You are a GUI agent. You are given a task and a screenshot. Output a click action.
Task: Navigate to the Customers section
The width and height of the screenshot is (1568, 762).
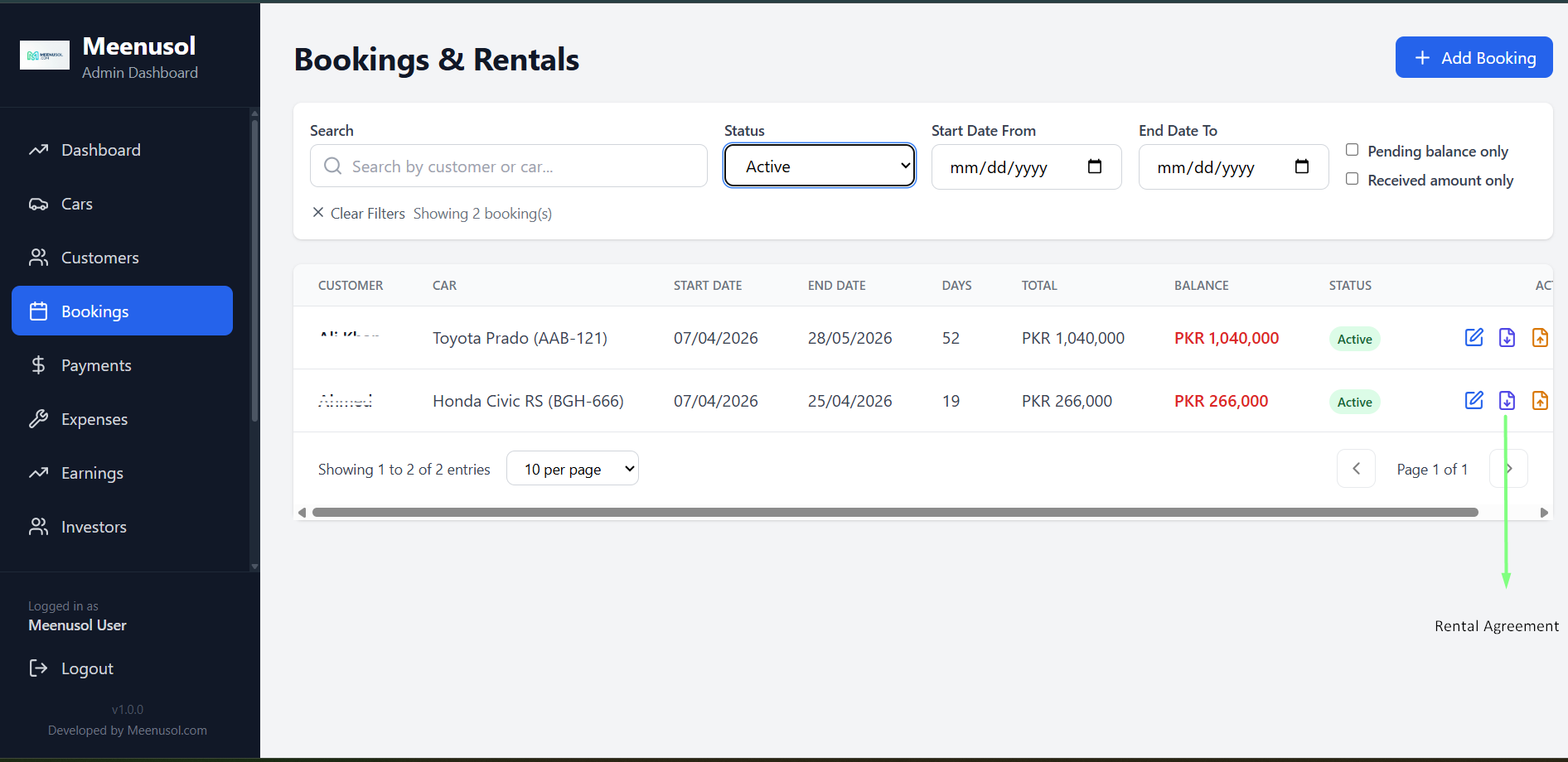point(99,258)
